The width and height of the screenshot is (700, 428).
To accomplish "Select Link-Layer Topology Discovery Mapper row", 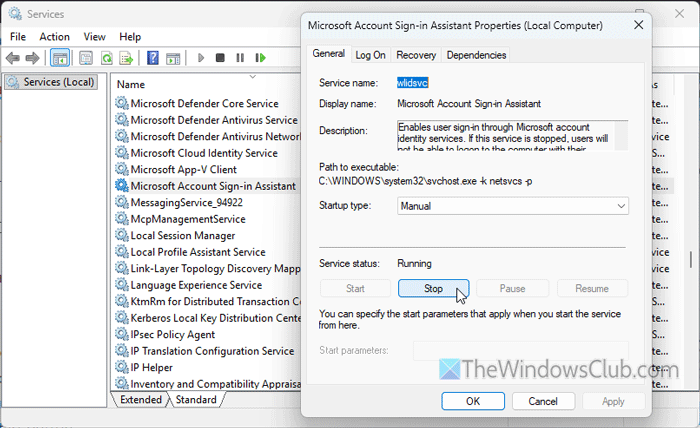I will click(x=215, y=268).
